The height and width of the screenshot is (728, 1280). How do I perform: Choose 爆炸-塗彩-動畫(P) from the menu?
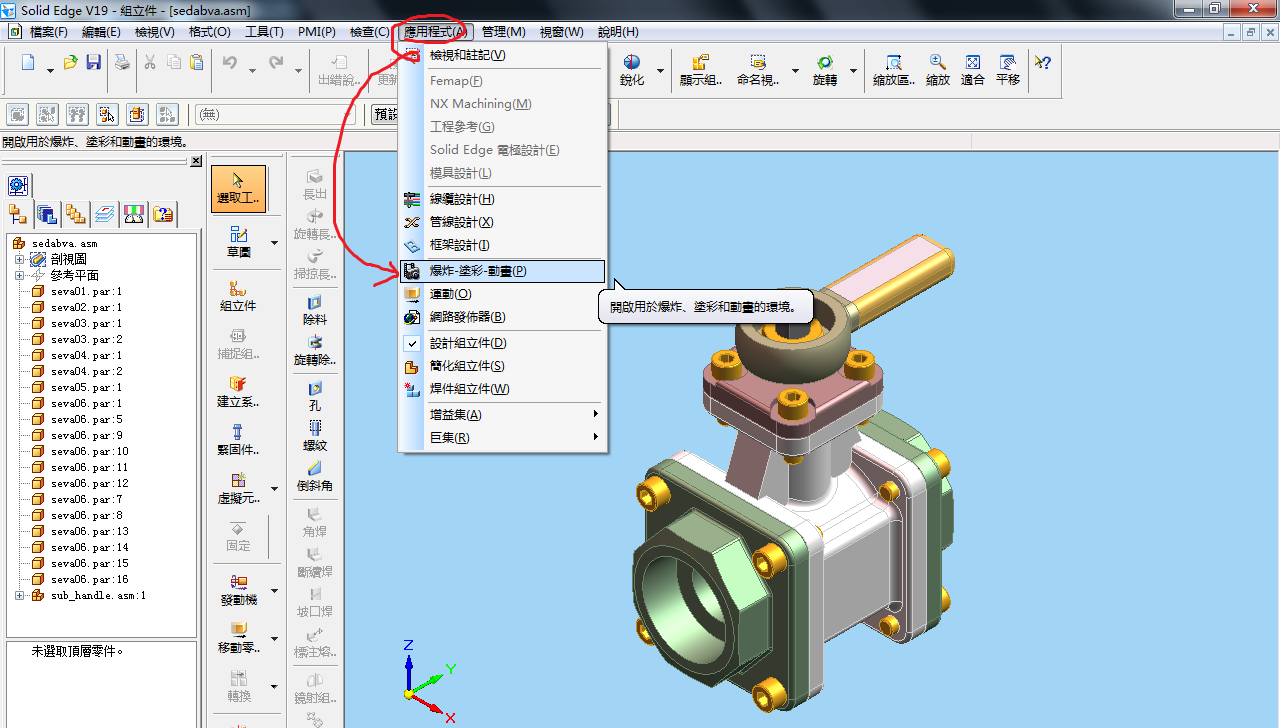point(502,271)
